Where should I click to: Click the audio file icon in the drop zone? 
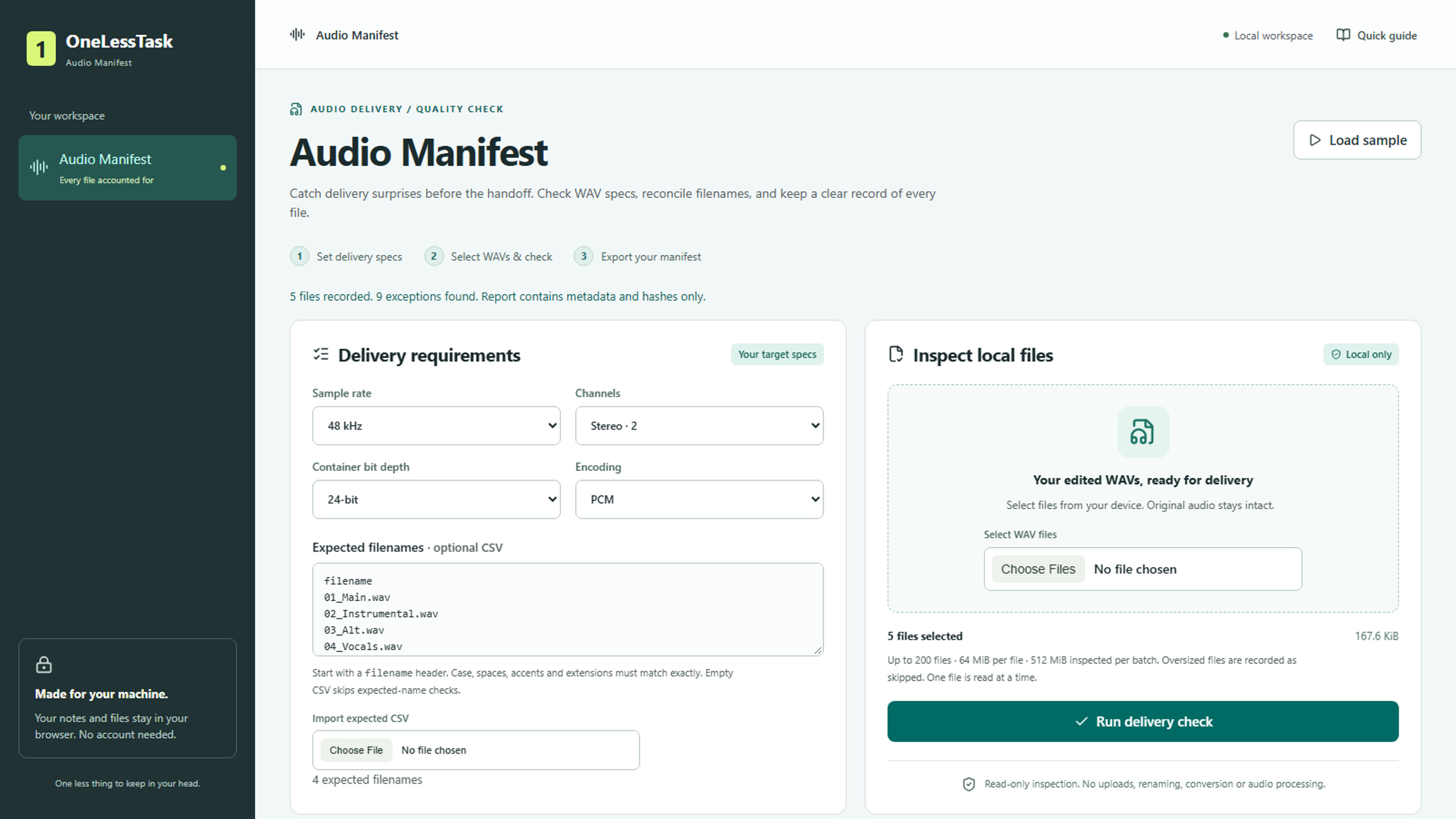[1143, 432]
